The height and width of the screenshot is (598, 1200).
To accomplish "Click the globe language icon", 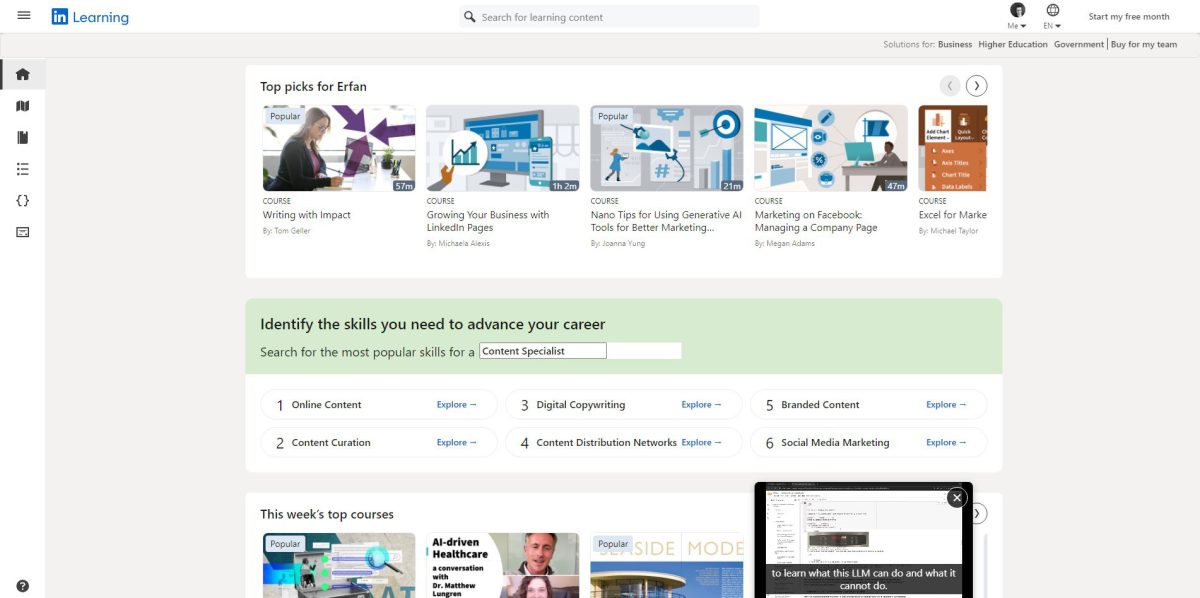I will (x=1052, y=11).
